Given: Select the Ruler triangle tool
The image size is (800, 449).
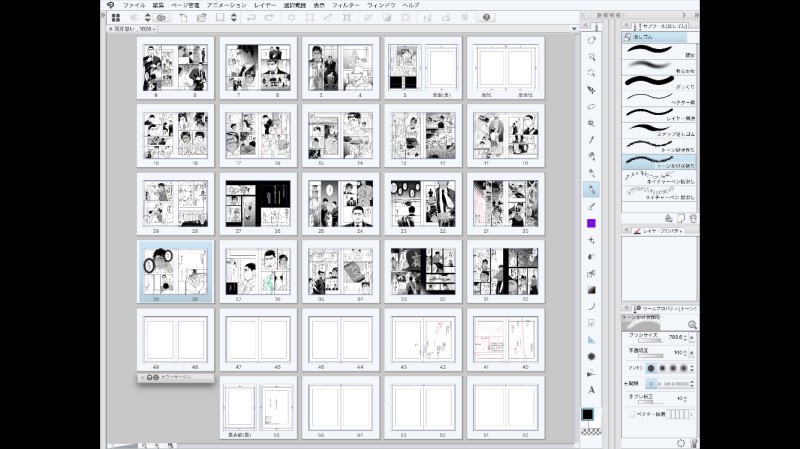Looking at the screenshot, I should coord(591,340).
